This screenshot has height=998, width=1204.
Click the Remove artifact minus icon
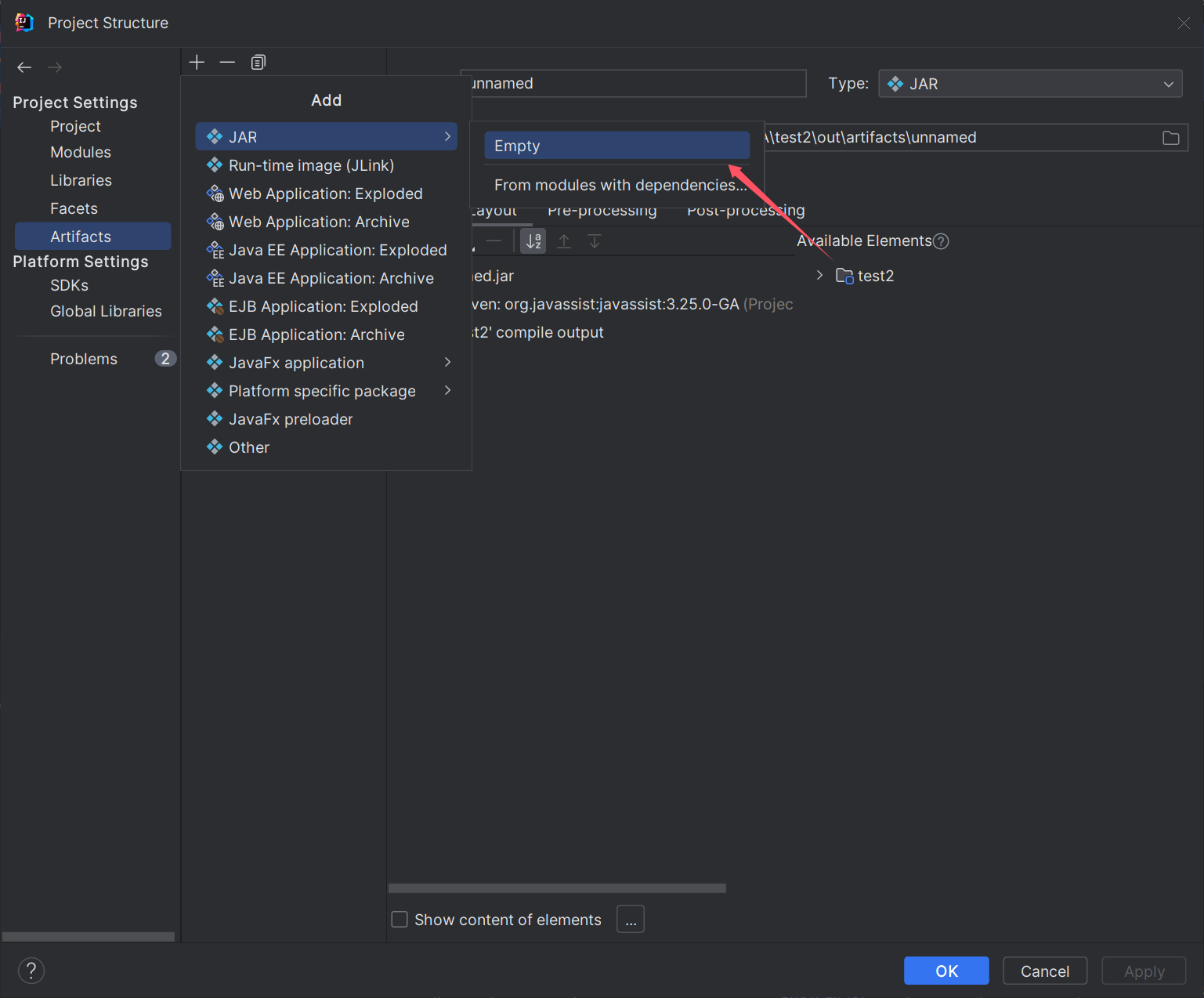[227, 62]
